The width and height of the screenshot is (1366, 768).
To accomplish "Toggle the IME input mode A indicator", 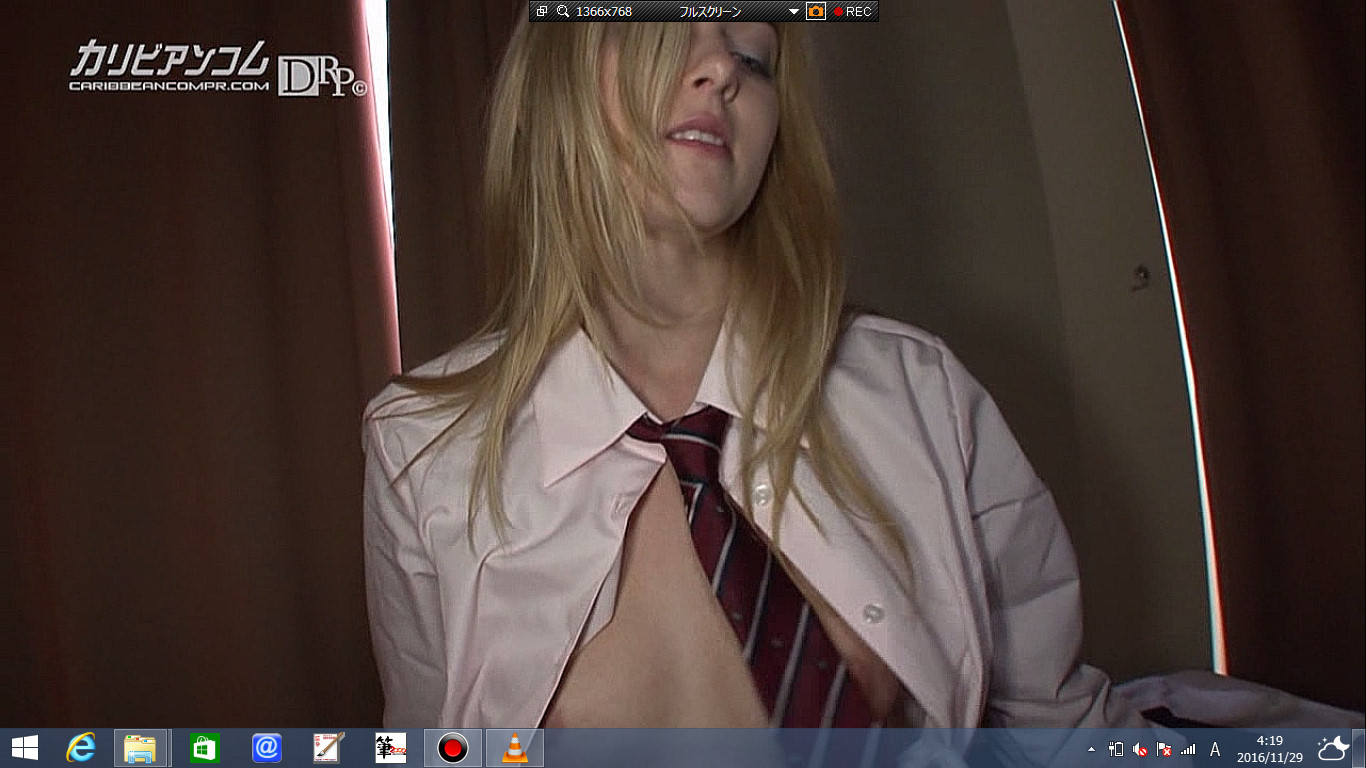I will 1215,748.
